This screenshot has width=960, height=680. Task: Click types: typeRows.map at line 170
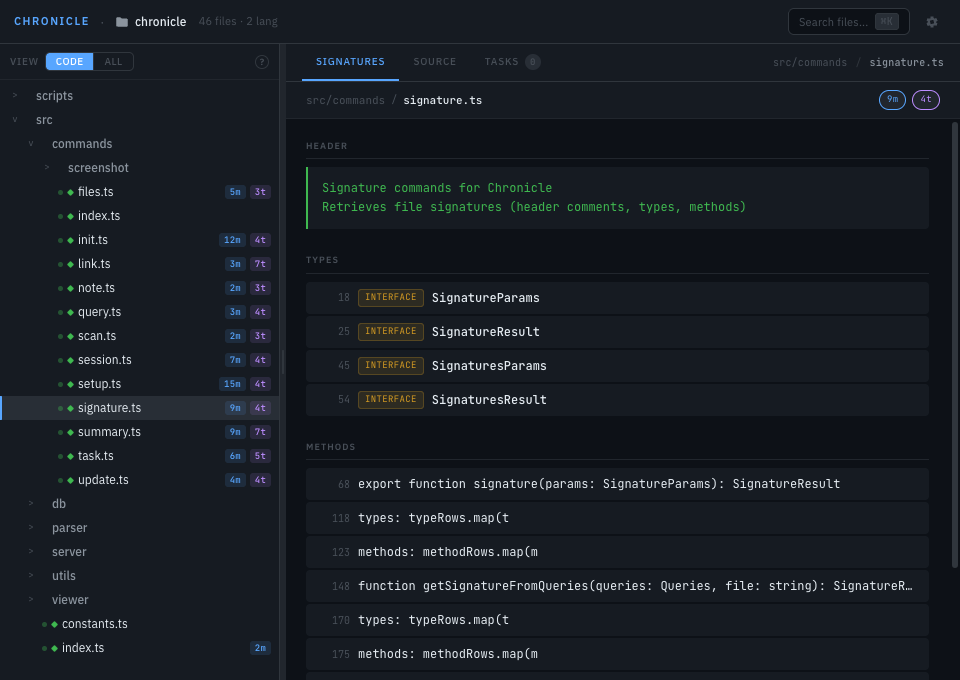[x=617, y=620]
